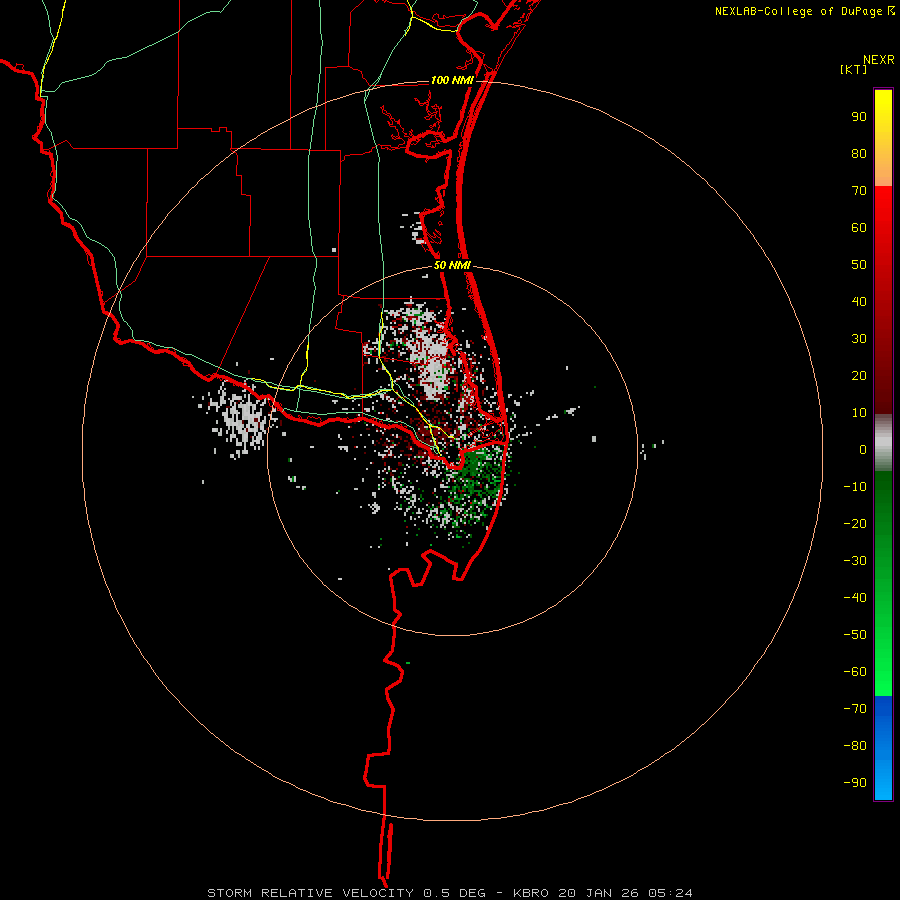Click the 100 NMI range ring label

tap(452, 80)
